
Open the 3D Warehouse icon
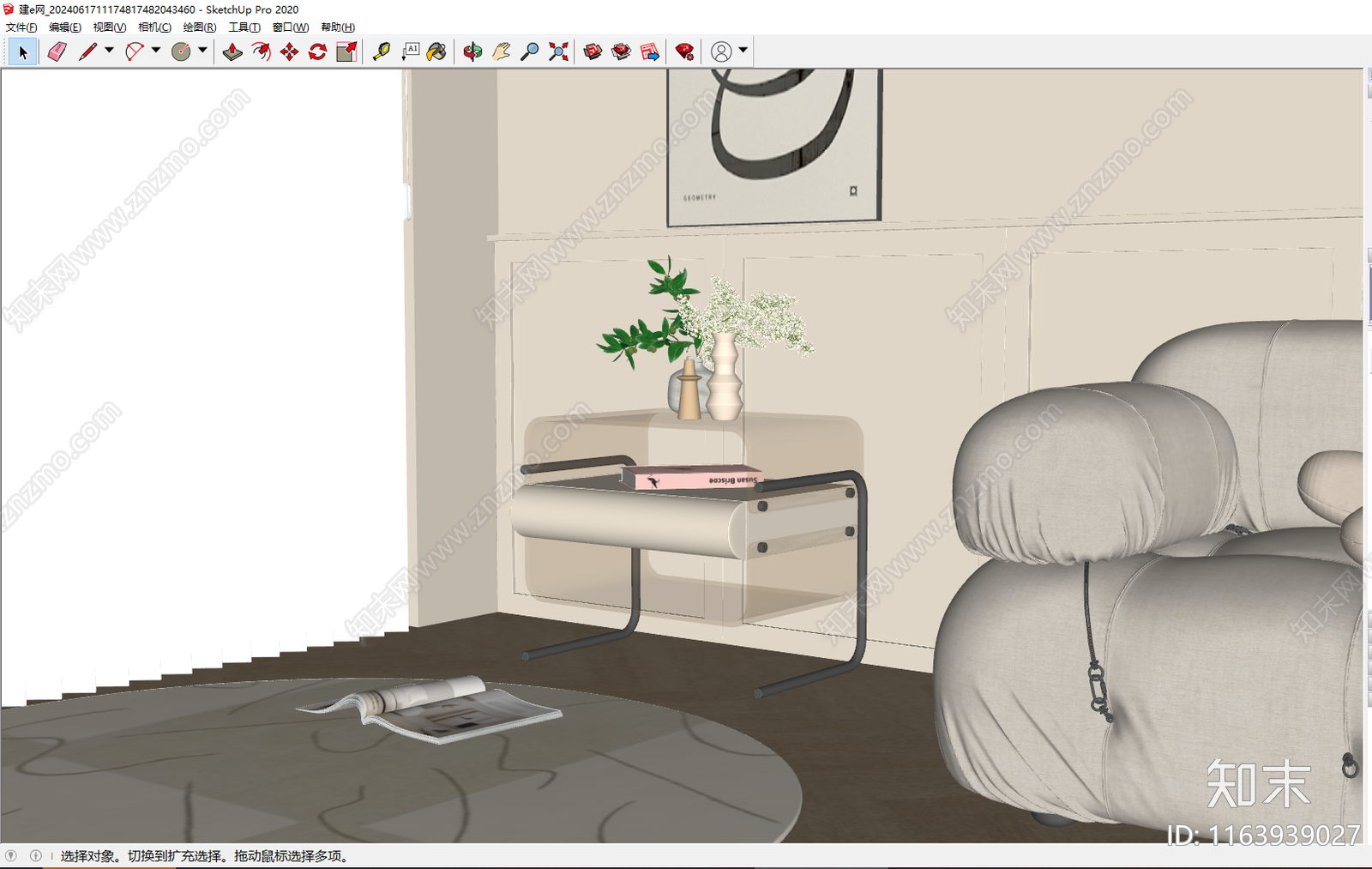click(x=593, y=52)
